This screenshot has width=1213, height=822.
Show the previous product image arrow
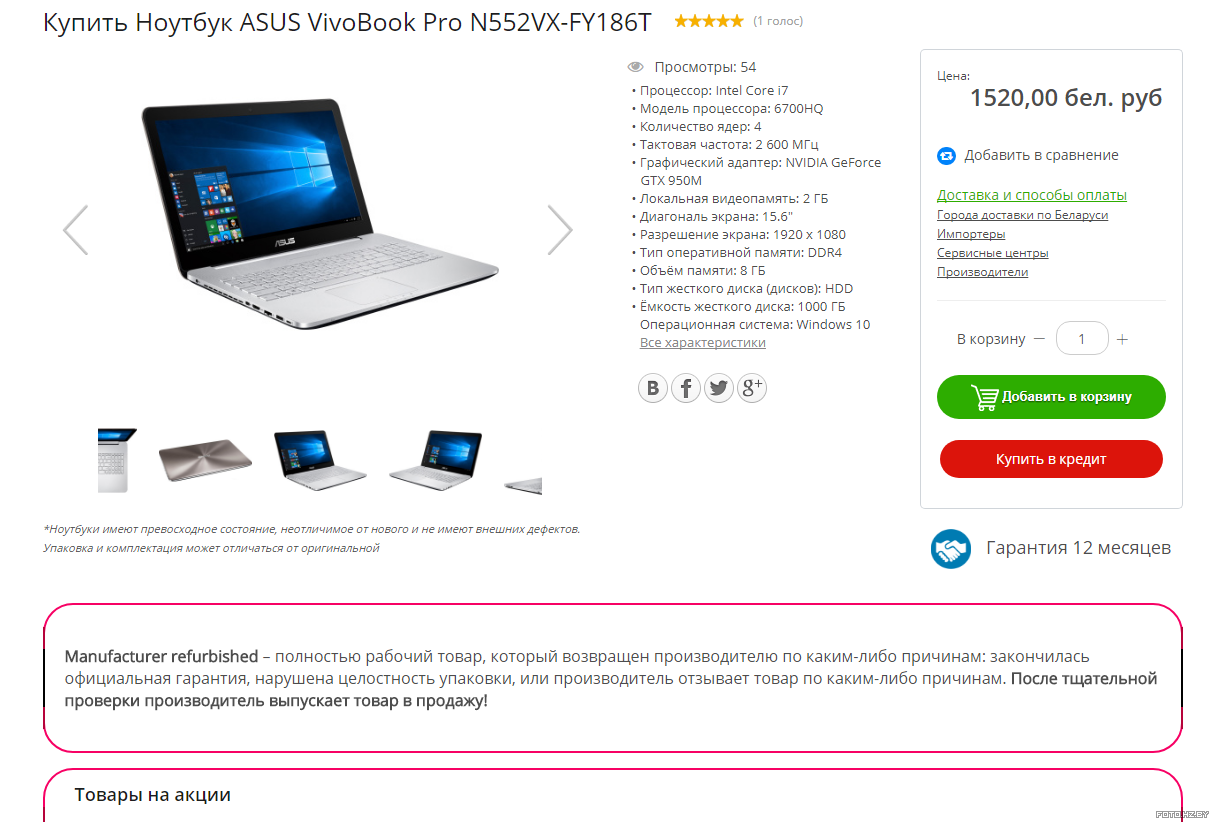tap(76, 230)
